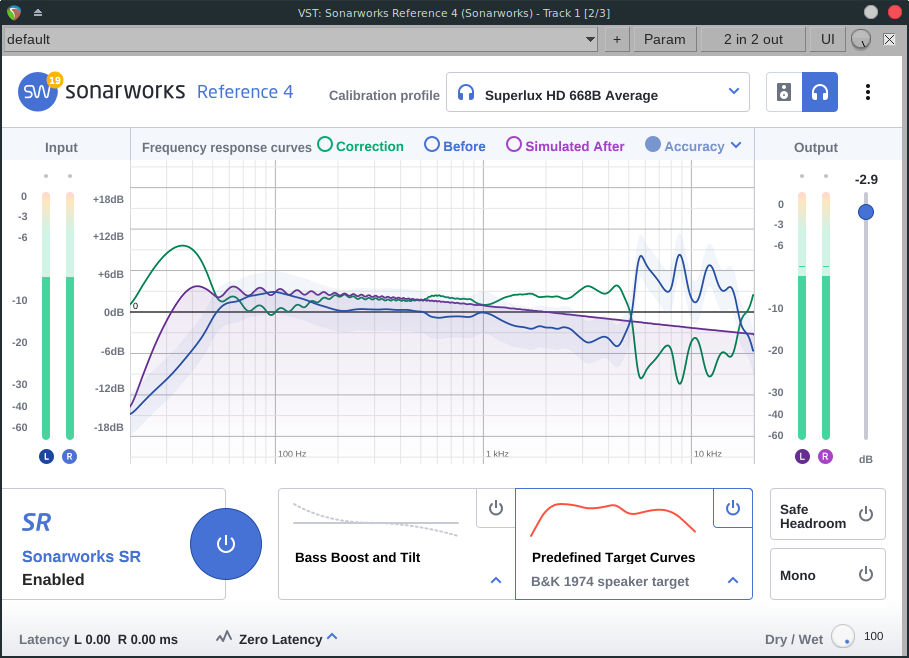This screenshot has height=658, width=909.
Task: Show the Correction curve
Action: point(325,145)
